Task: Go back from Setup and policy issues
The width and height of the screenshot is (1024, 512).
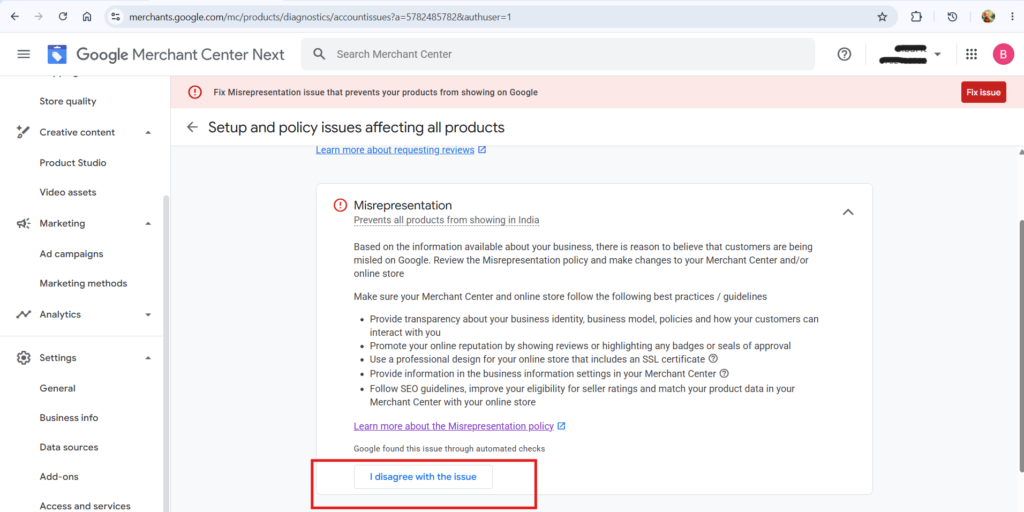Action: pyautogui.click(x=192, y=127)
